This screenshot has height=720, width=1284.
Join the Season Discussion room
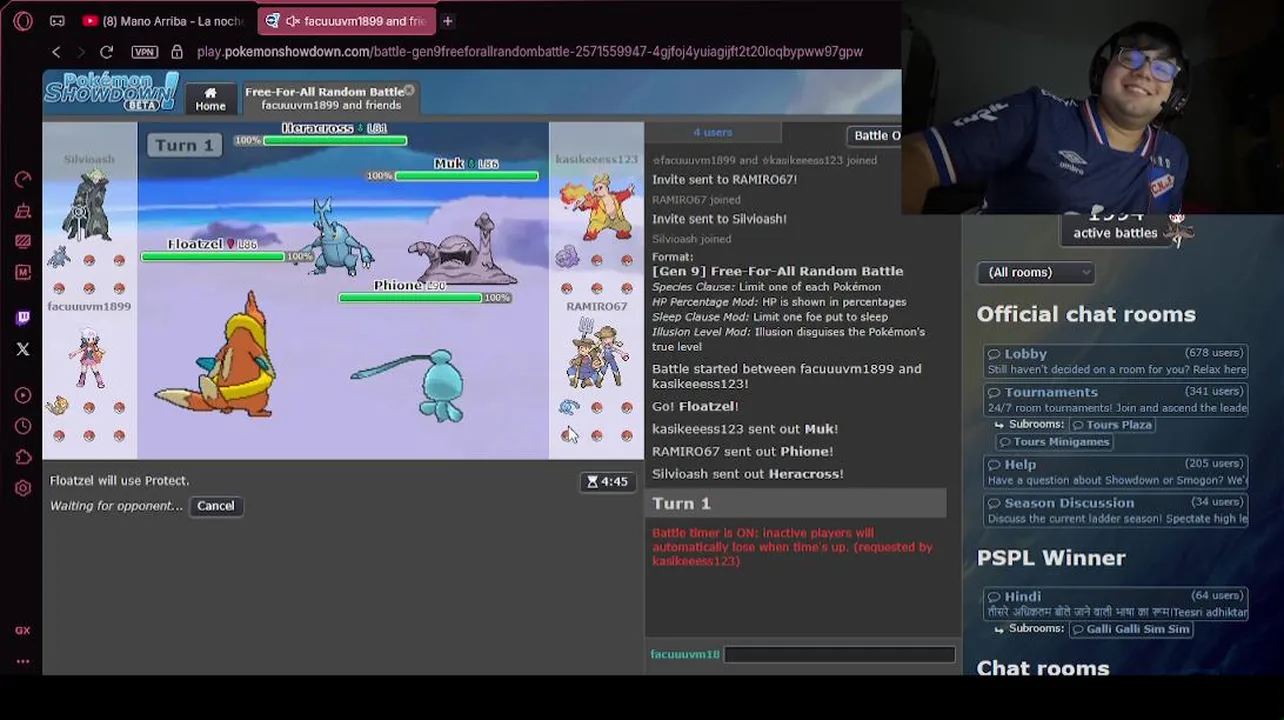[1115, 510]
